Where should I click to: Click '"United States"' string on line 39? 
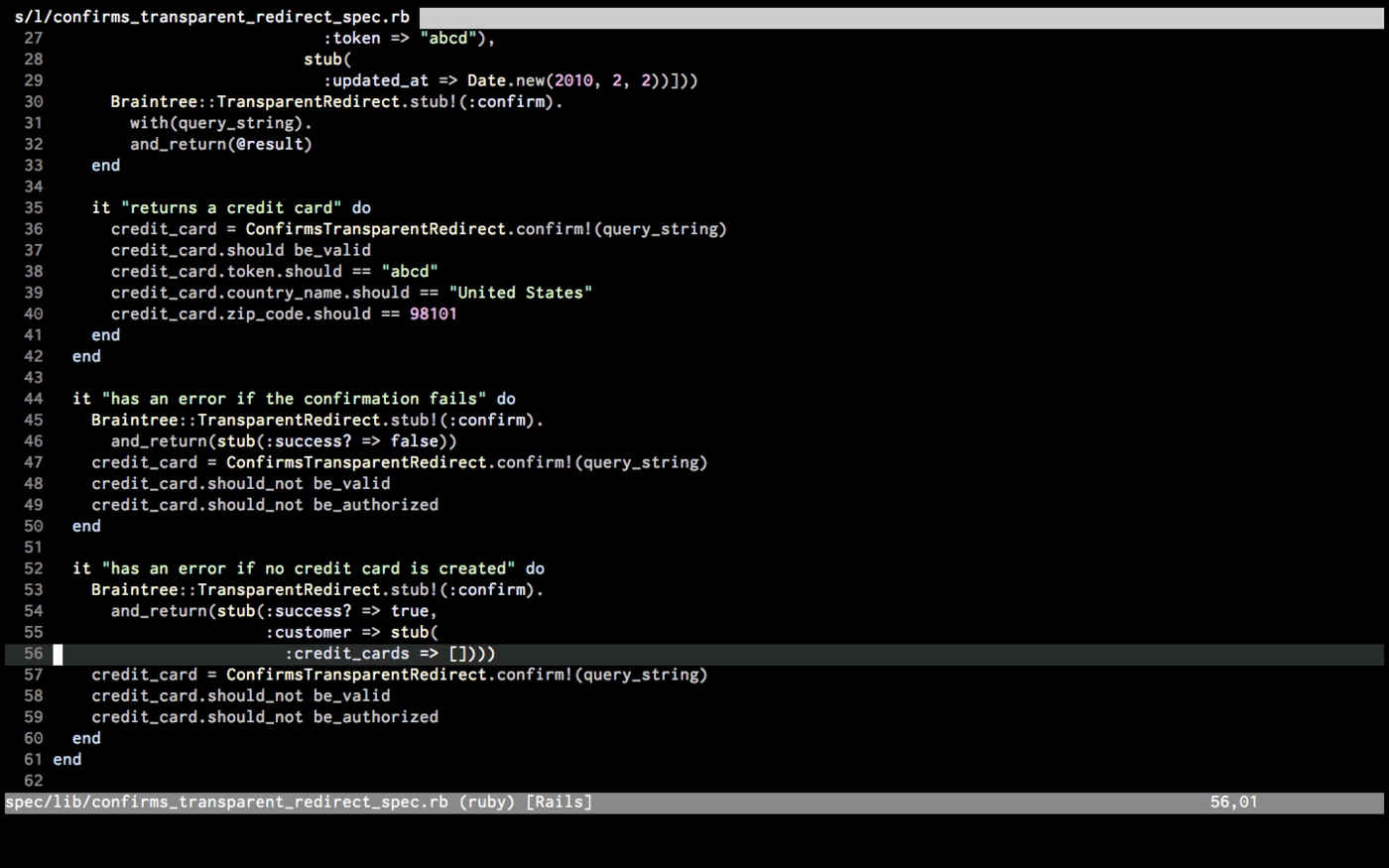click(521, 293)
